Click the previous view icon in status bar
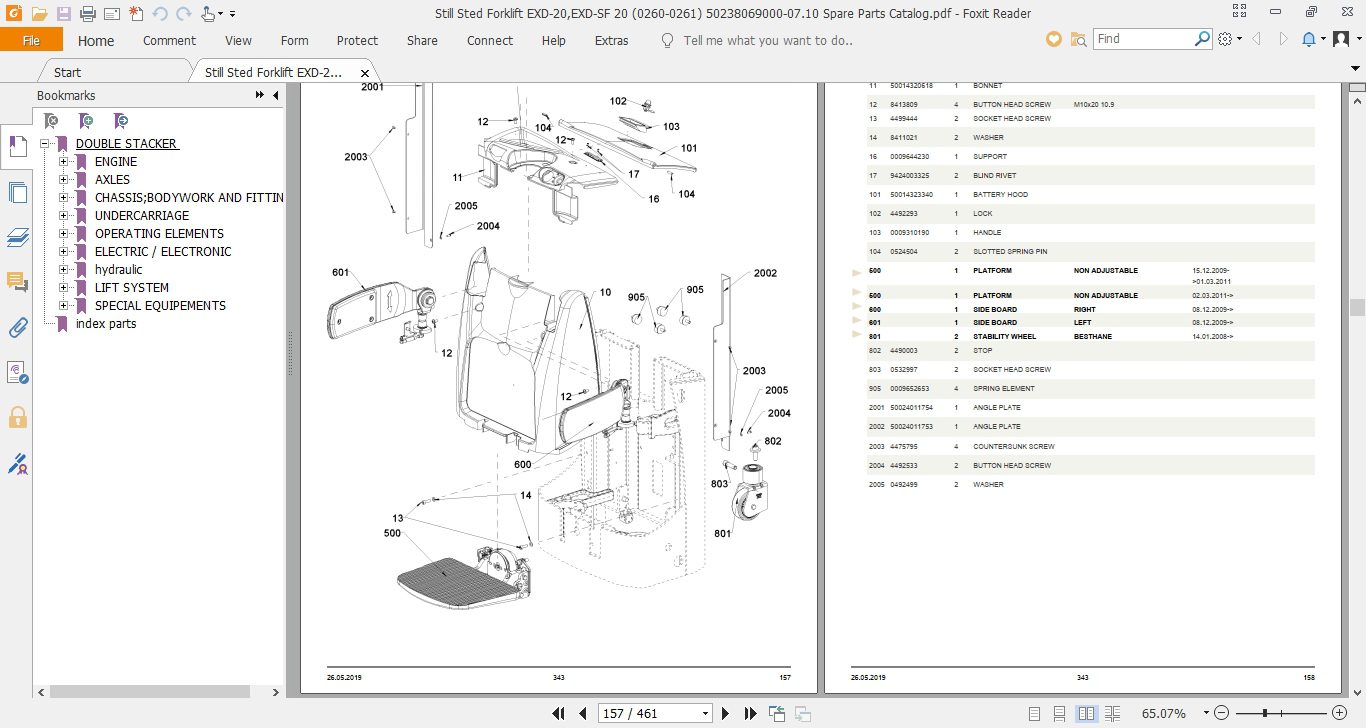1366x728 pixels. [x=776, y=714]
